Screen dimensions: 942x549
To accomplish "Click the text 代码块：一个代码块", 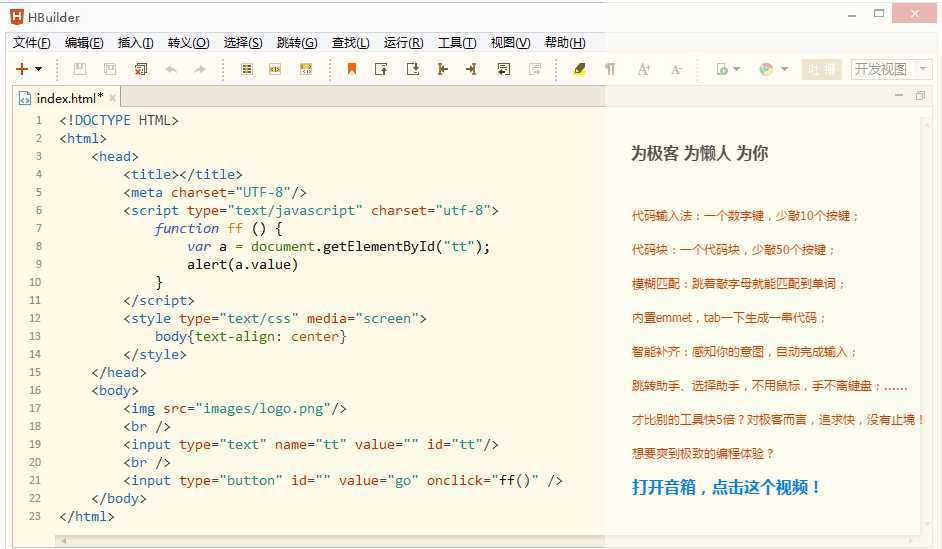I will (685, 249).
